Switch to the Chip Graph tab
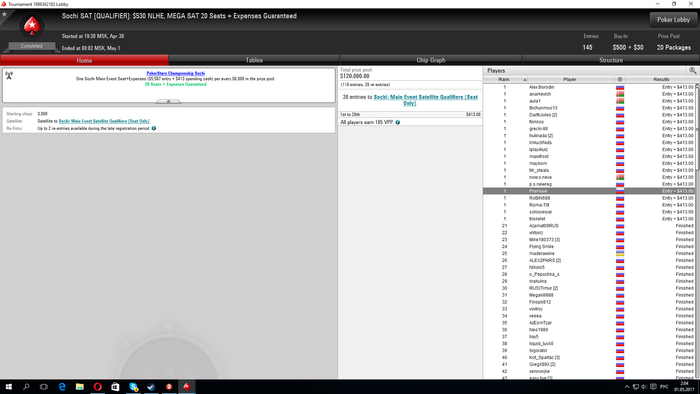The image size is (700, 394). tap(431, 60)
